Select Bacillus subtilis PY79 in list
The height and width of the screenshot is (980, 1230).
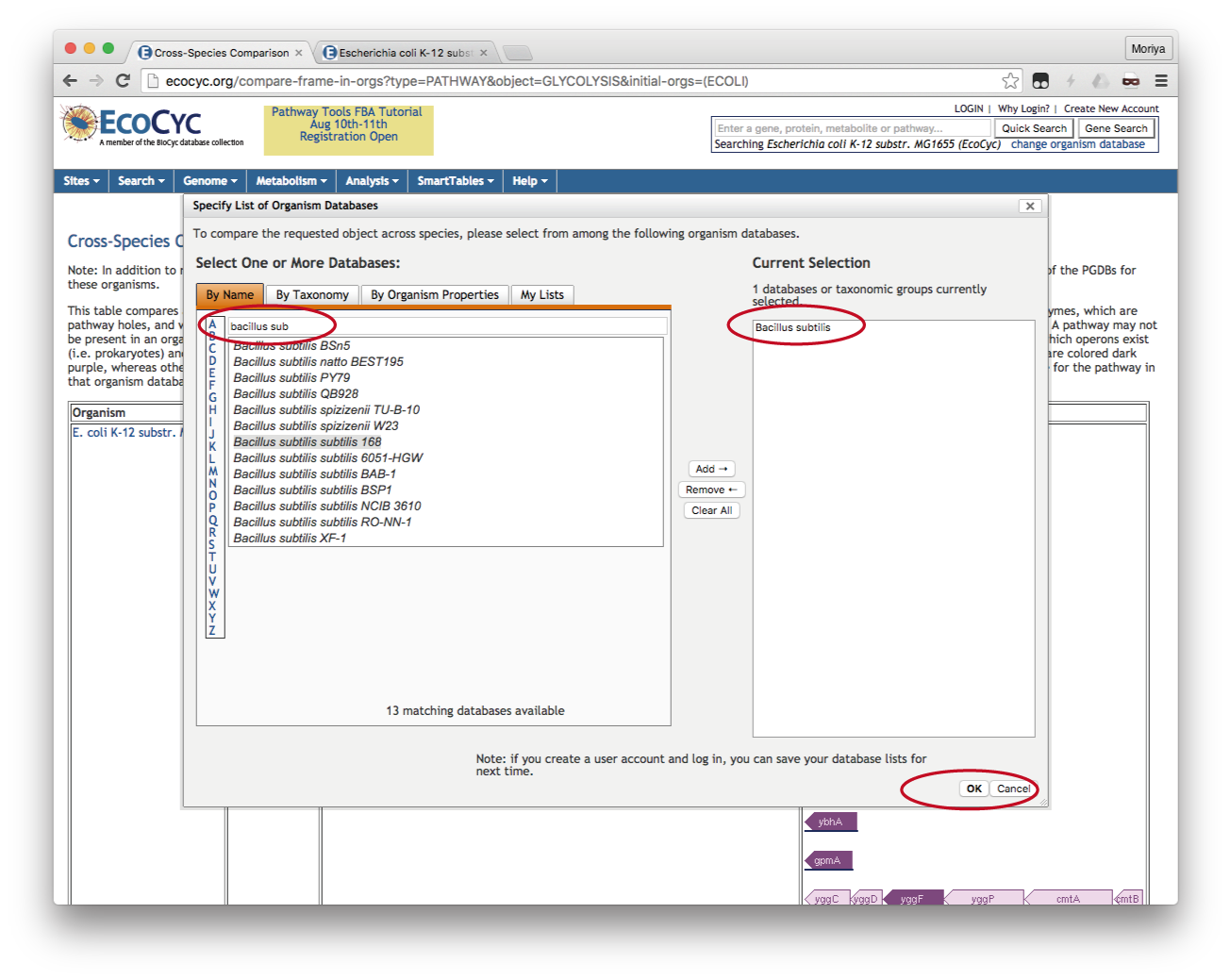click(x=291, y=378)
